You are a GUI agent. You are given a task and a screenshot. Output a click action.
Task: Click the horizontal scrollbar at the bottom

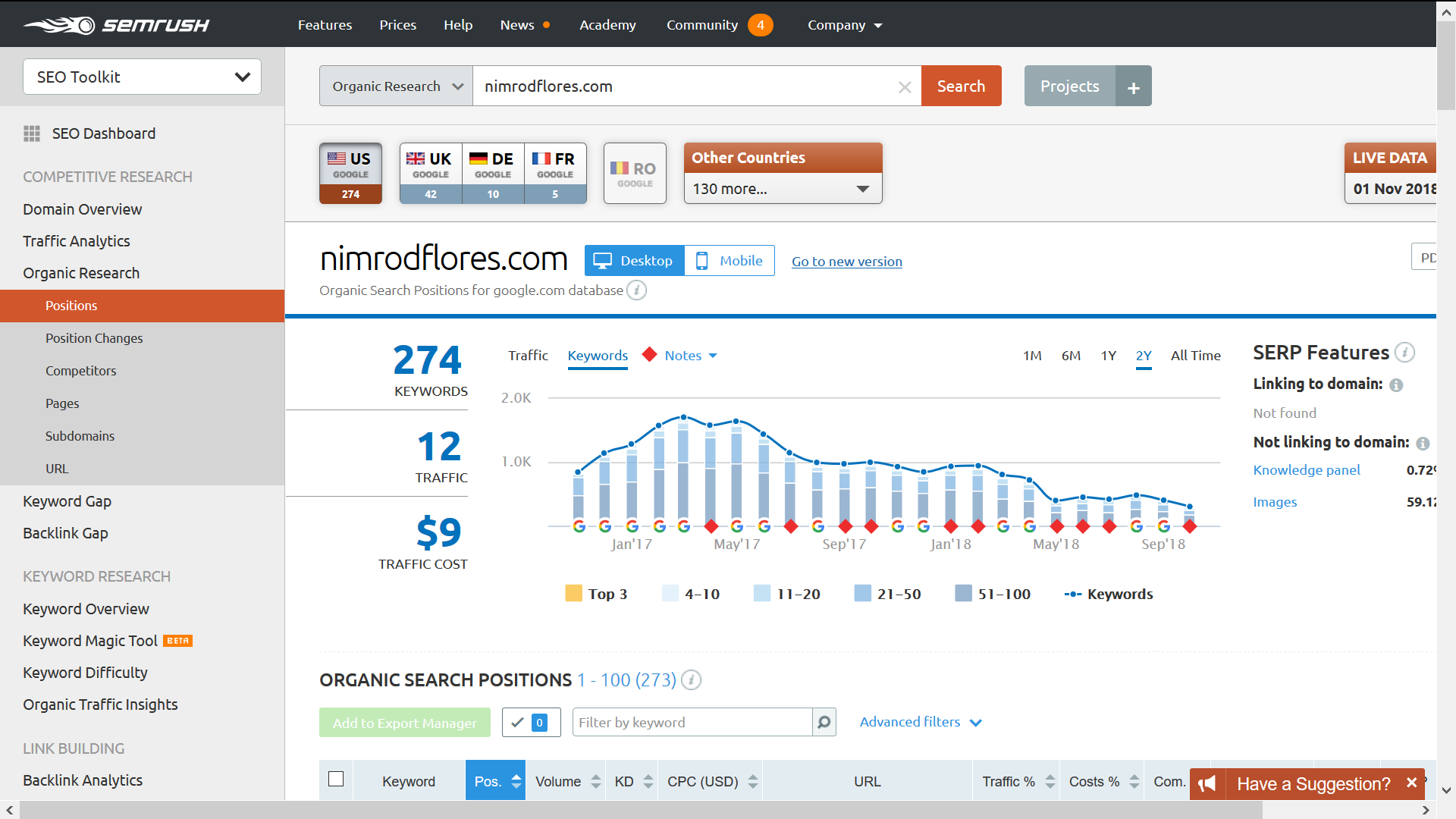coord(642,811)
